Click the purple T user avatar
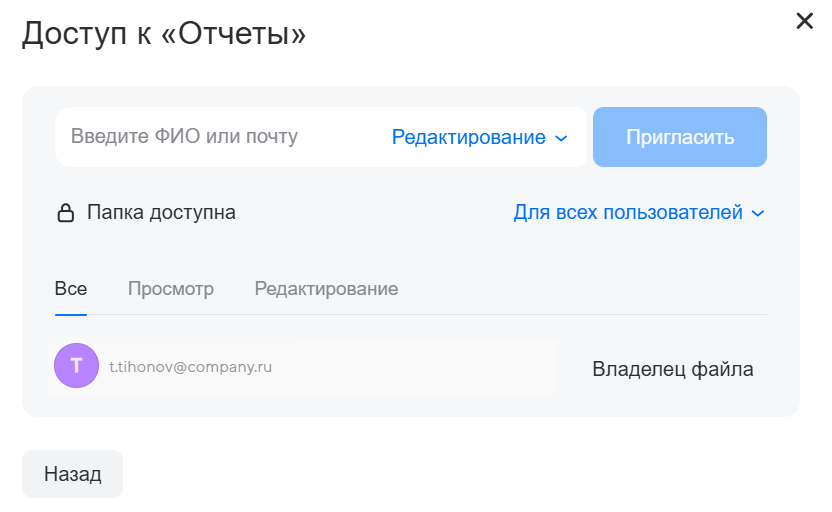The width and height of the screenshot is (832, 512). [76, 366]
